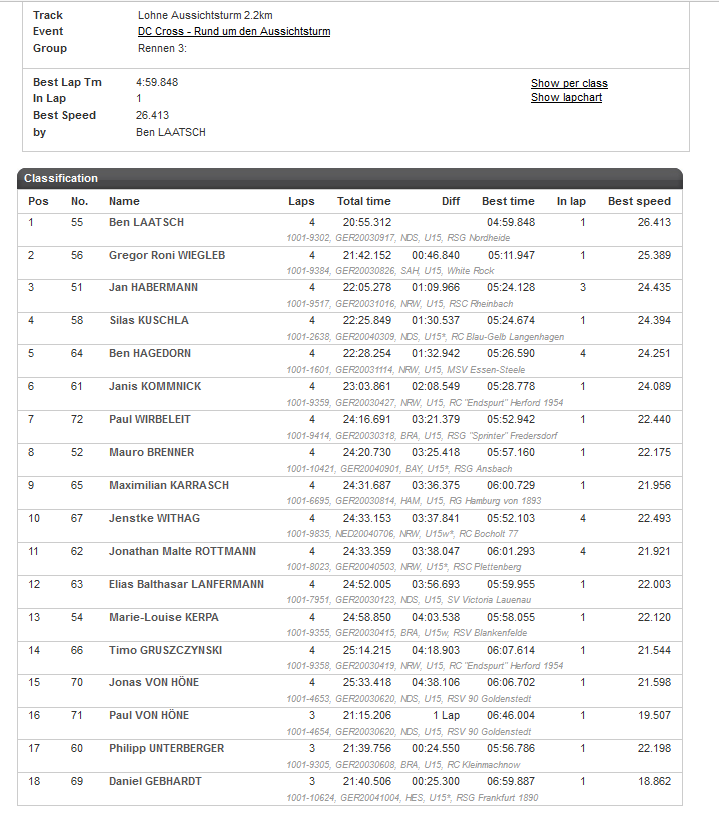Click the In lap column header
The height and width of the screenshot is (827, 719).
pos(571,201)
